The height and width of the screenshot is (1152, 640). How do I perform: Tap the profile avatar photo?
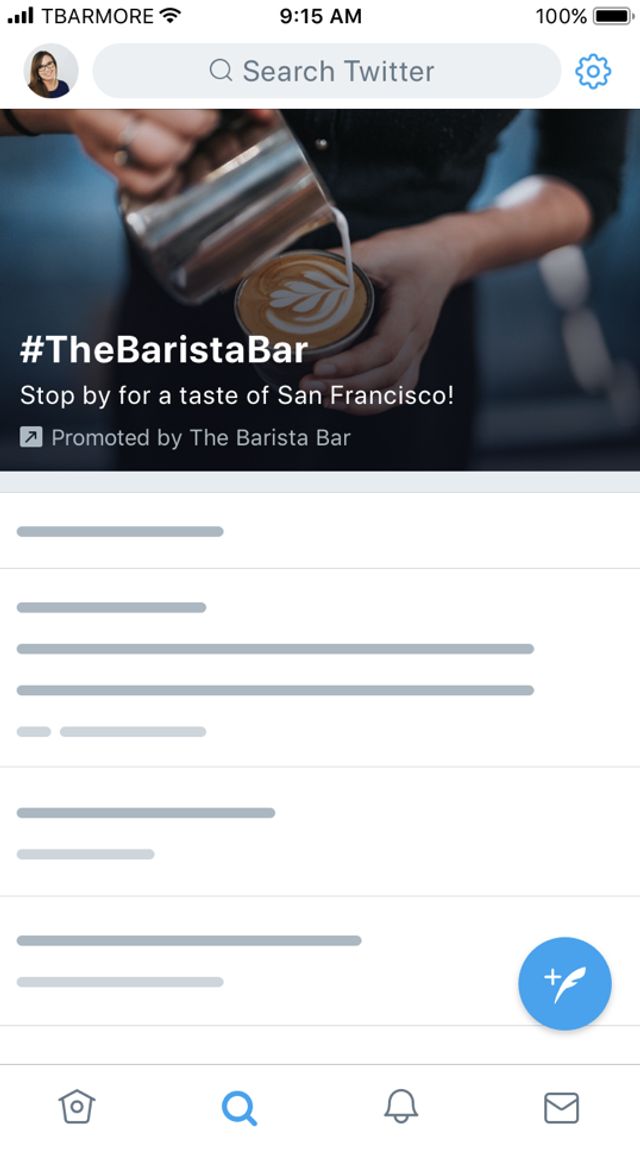click(x=51, y=71)
